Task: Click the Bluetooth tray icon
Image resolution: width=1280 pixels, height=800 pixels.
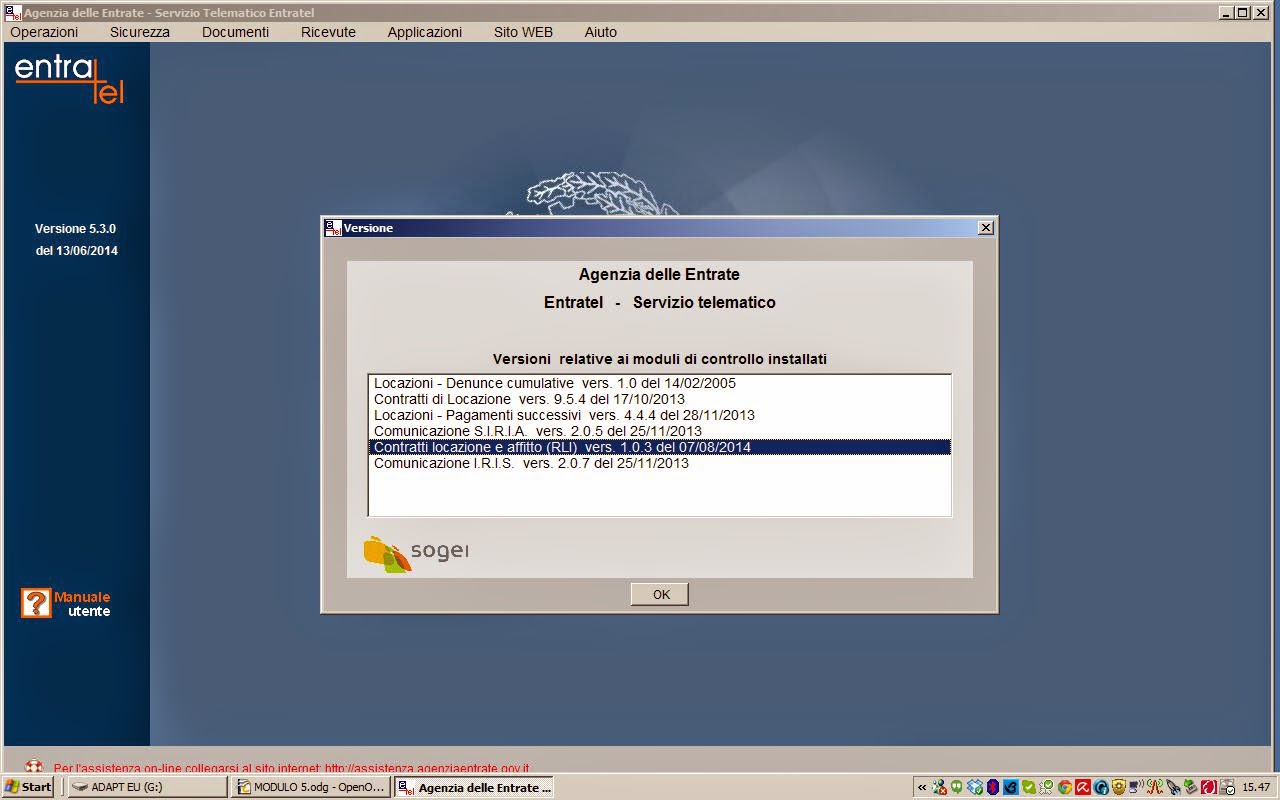Action: [x=992, y=787]
